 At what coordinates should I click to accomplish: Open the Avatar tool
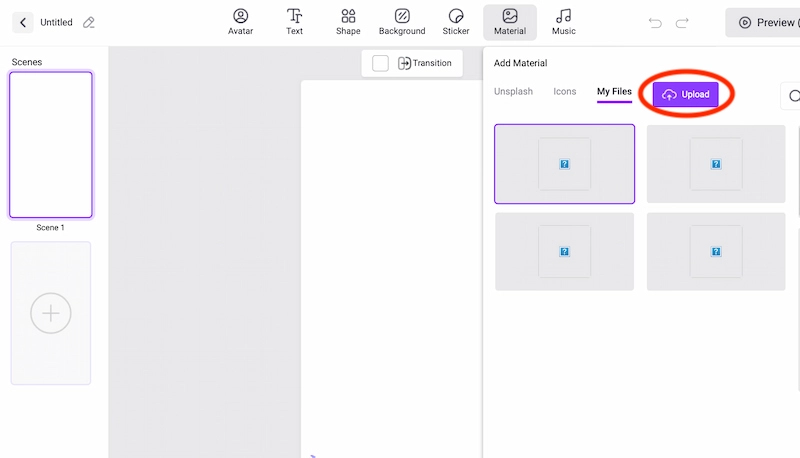pyautogui.click(x=240, y=22)
